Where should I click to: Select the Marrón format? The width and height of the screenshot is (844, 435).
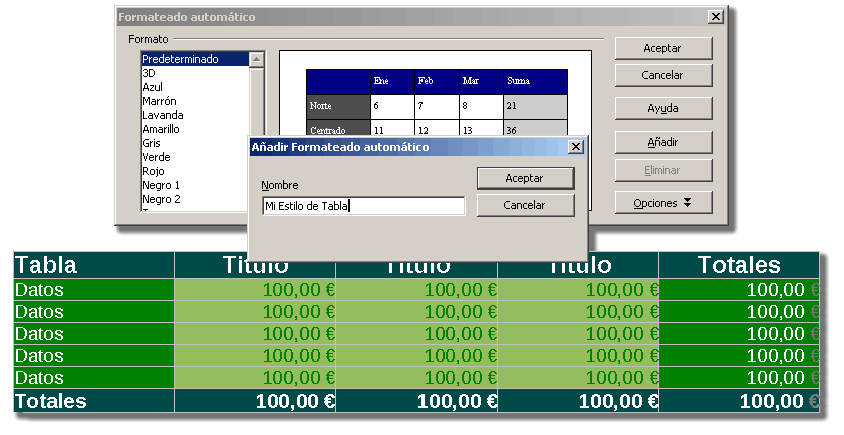click(x=195, y=101)
